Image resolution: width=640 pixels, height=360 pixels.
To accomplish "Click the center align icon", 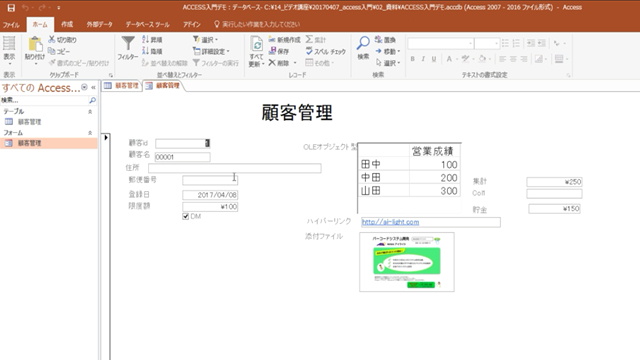I will pos(513,59).
